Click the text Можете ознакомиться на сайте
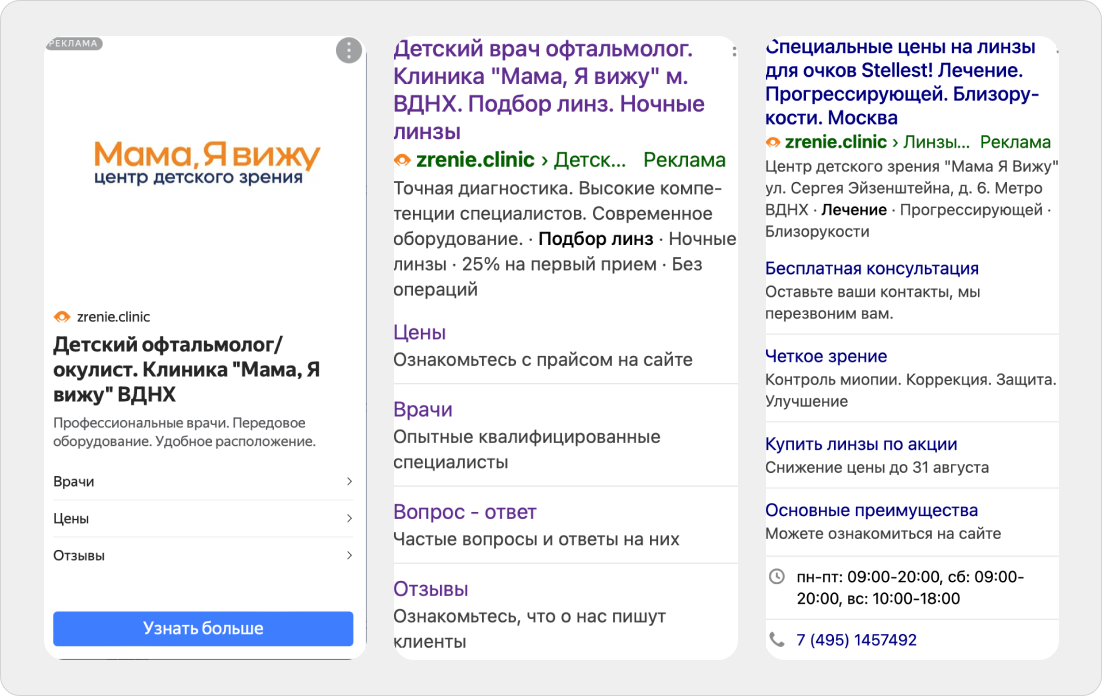Image resolution: width=1102 pixels, height=696 pixels. point(883,534)
